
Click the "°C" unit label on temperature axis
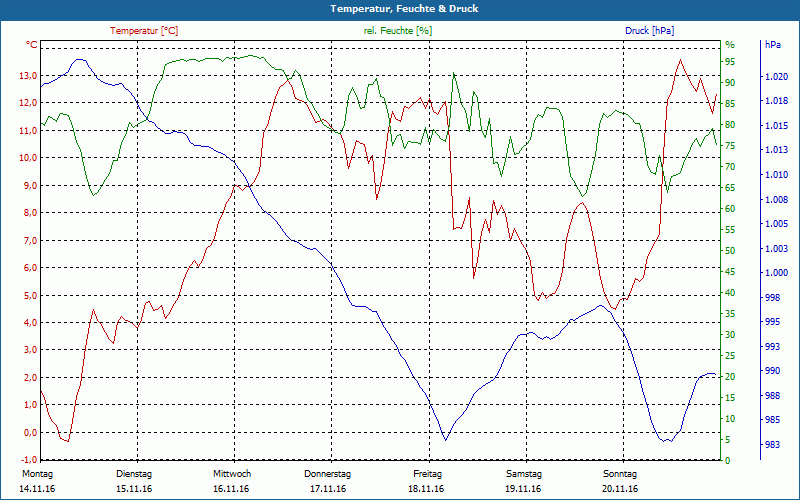click(31, 45)
